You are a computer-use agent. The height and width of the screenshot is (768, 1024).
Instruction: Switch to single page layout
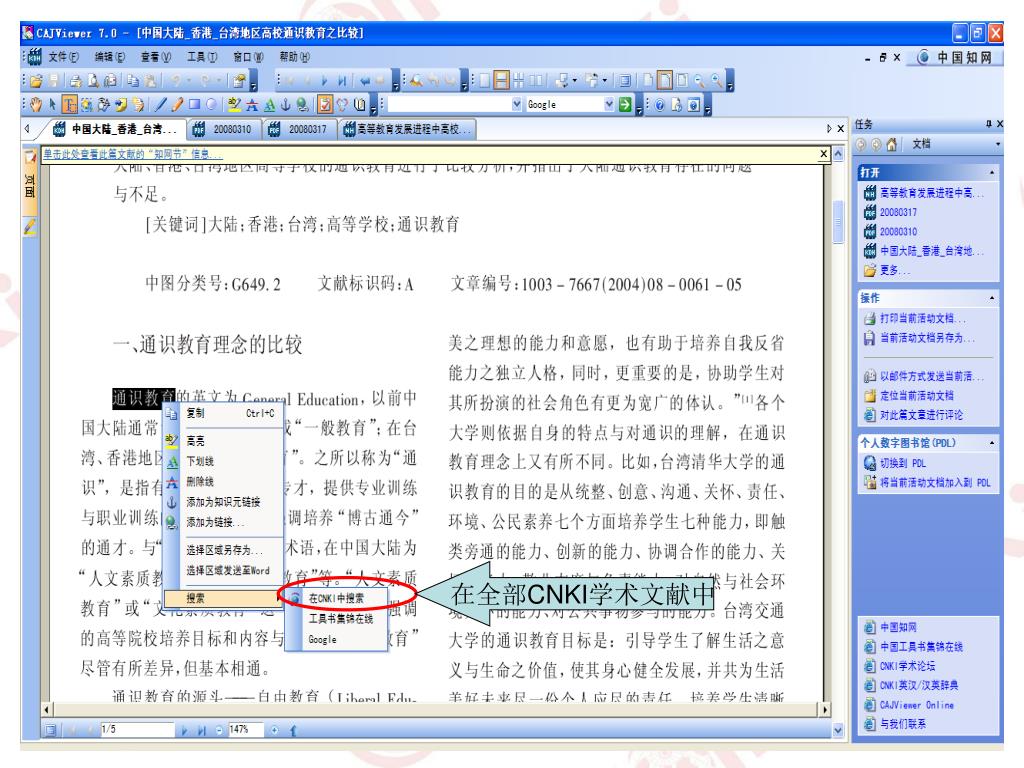click(485, 80)
